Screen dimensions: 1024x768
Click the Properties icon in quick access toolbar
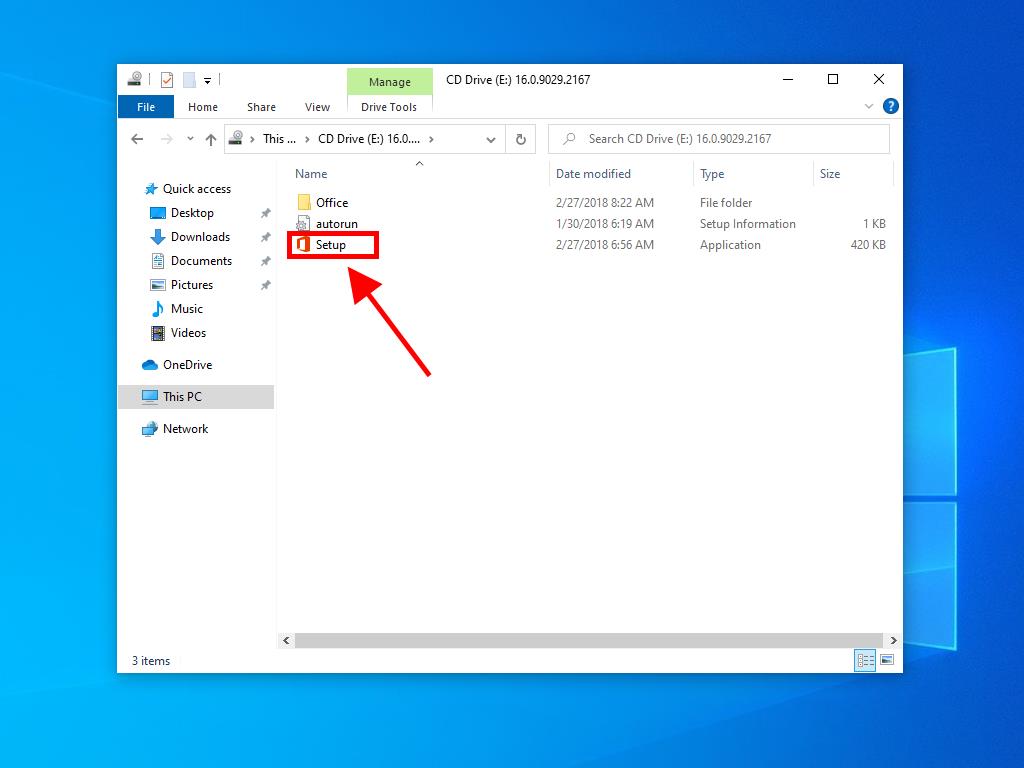point(167,80)
